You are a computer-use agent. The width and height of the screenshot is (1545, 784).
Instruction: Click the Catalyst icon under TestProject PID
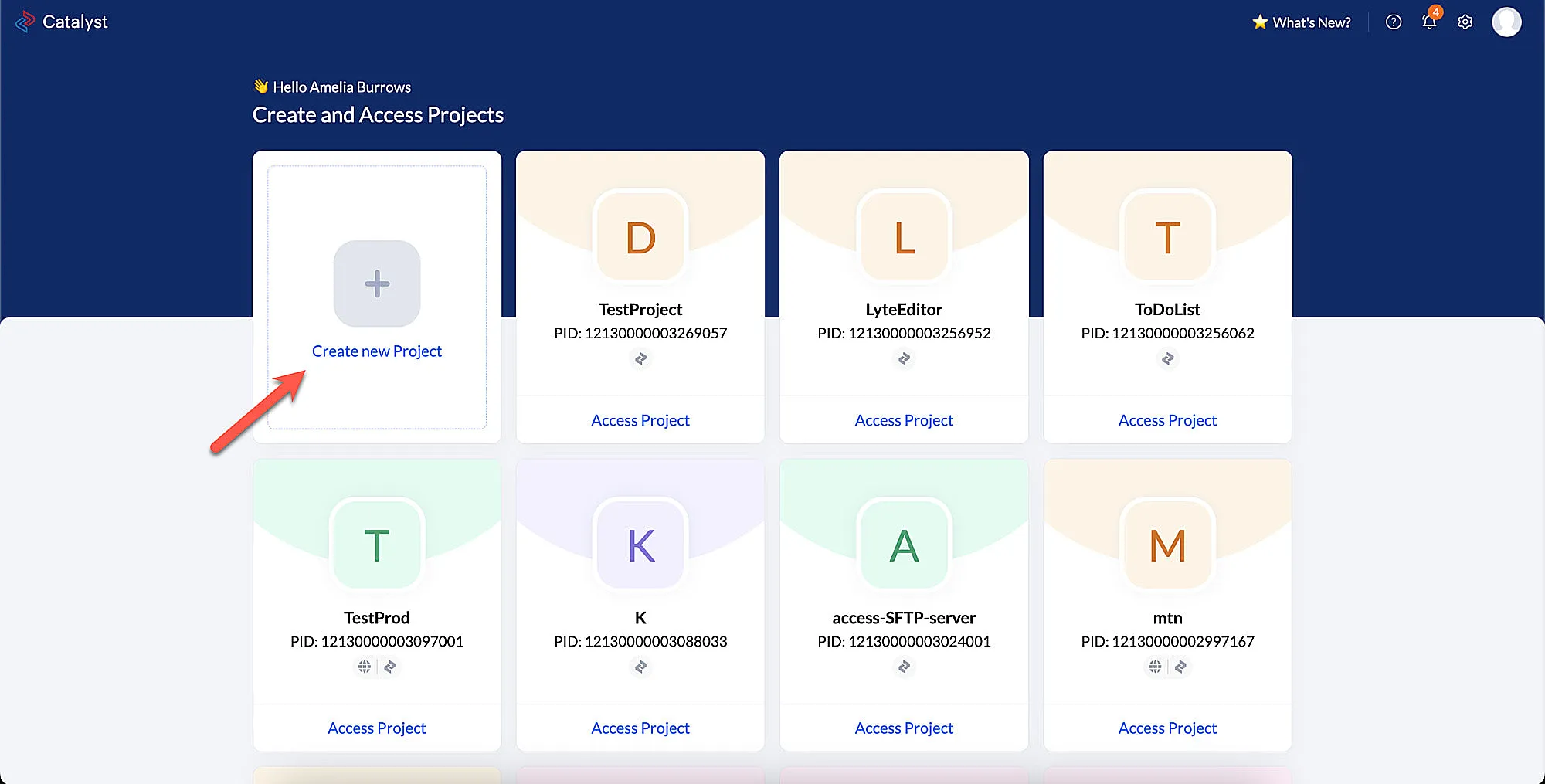pyautogui.click(x=640, y=359)
